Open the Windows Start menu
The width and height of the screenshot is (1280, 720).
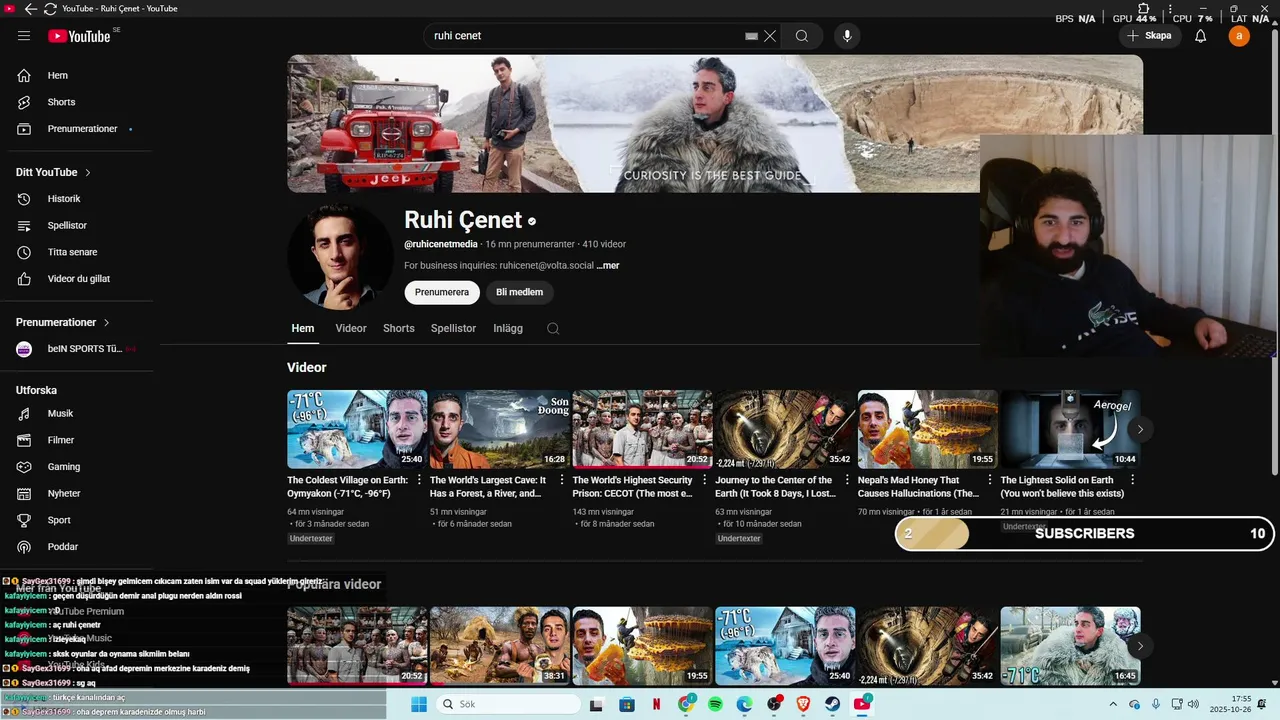click(x=419, y=705)
